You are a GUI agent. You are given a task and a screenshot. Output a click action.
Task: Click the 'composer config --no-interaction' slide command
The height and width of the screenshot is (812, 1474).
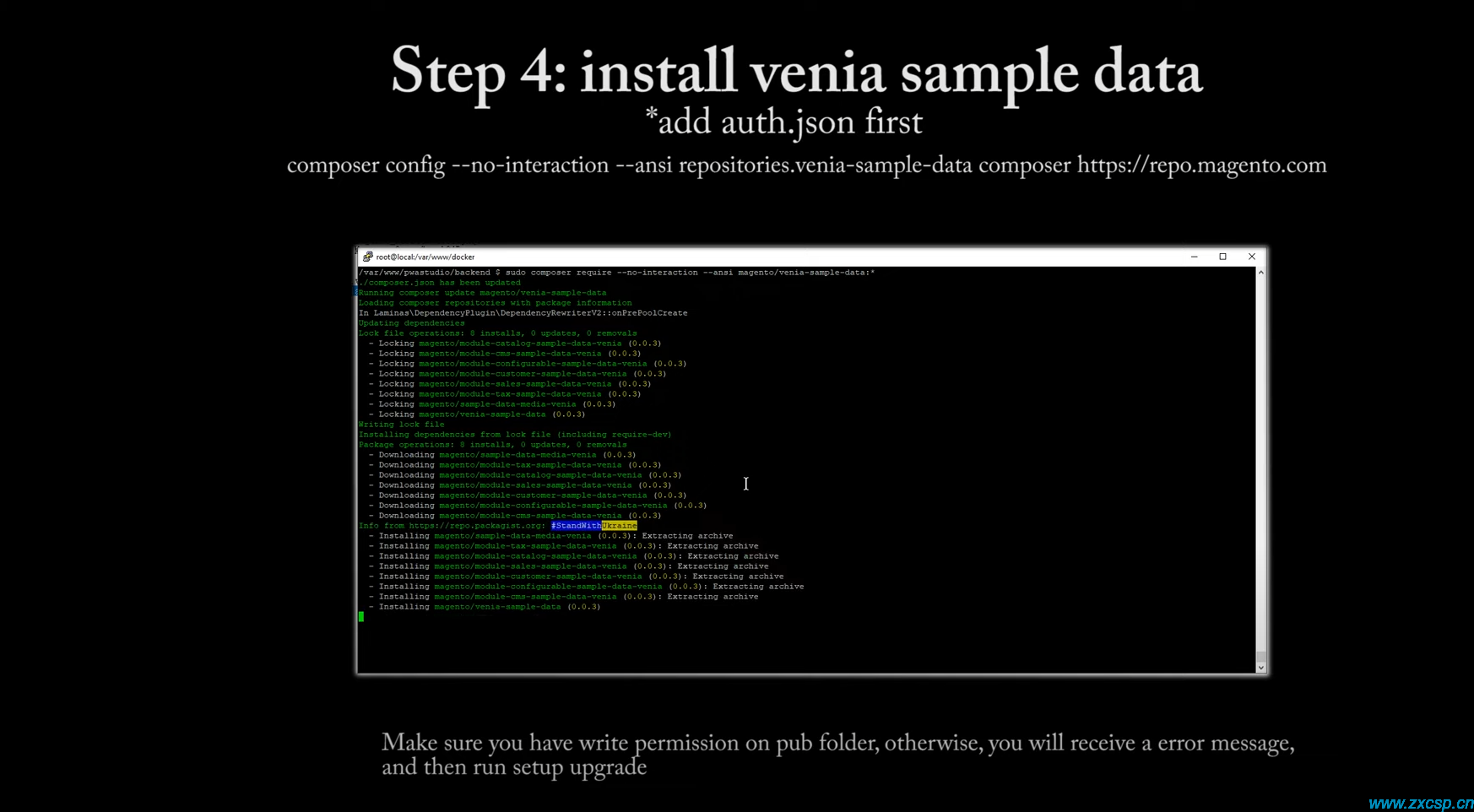(x=806, y=165)
